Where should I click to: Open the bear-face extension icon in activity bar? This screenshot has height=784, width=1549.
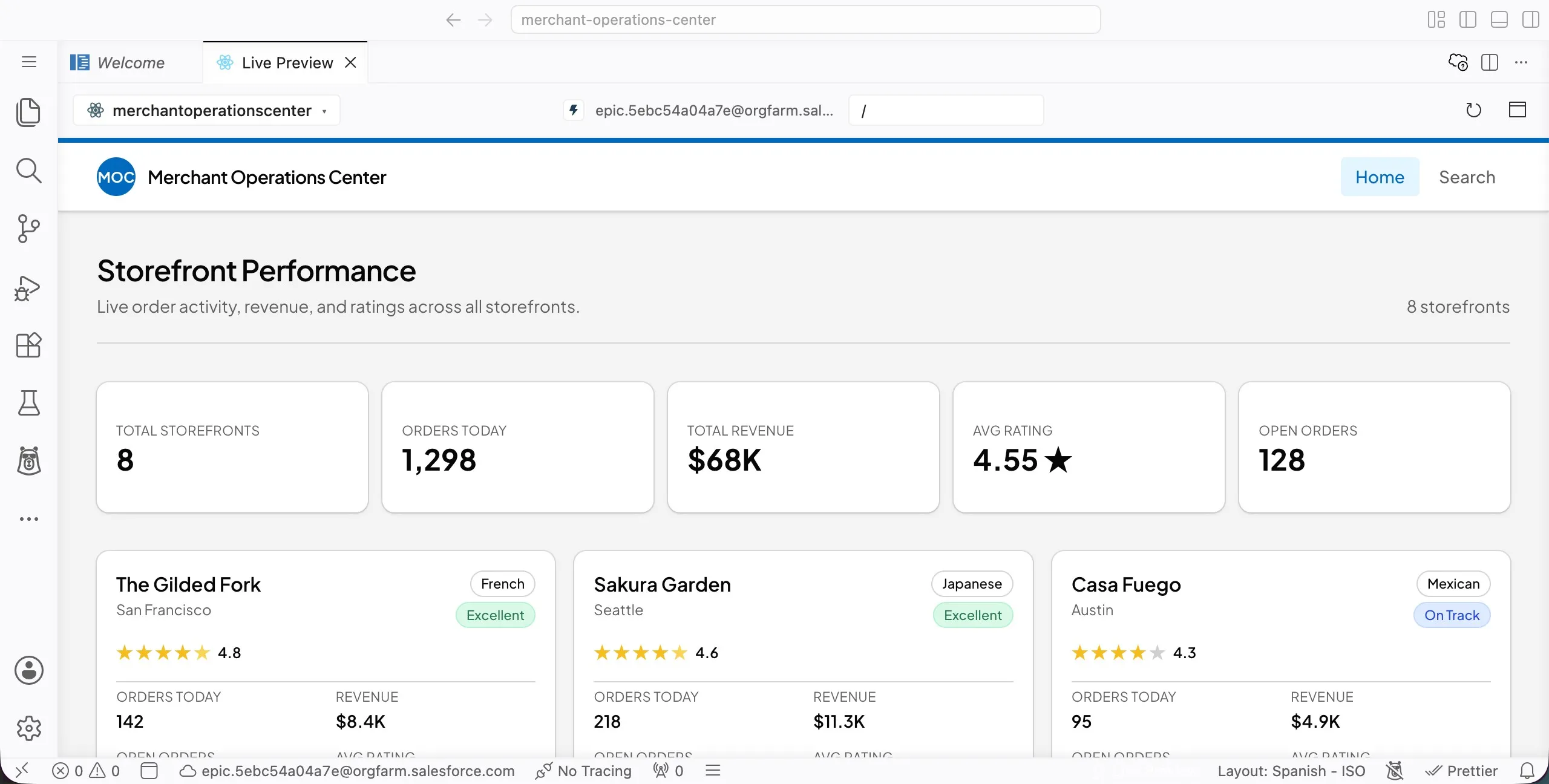28,461
